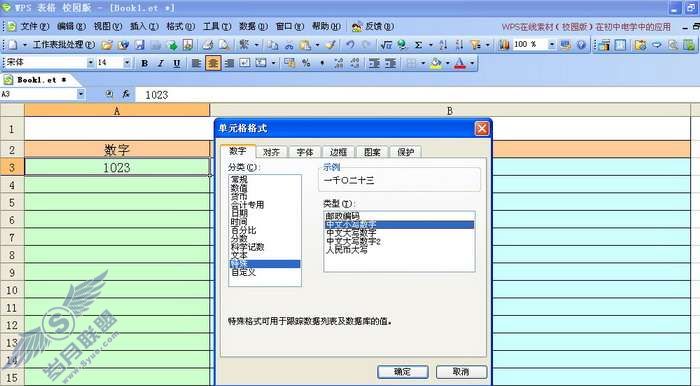Image resolution: width=700 pixels, height=386 pixels.
Task: Confirm the dialog with 确定
Action: 403,372
